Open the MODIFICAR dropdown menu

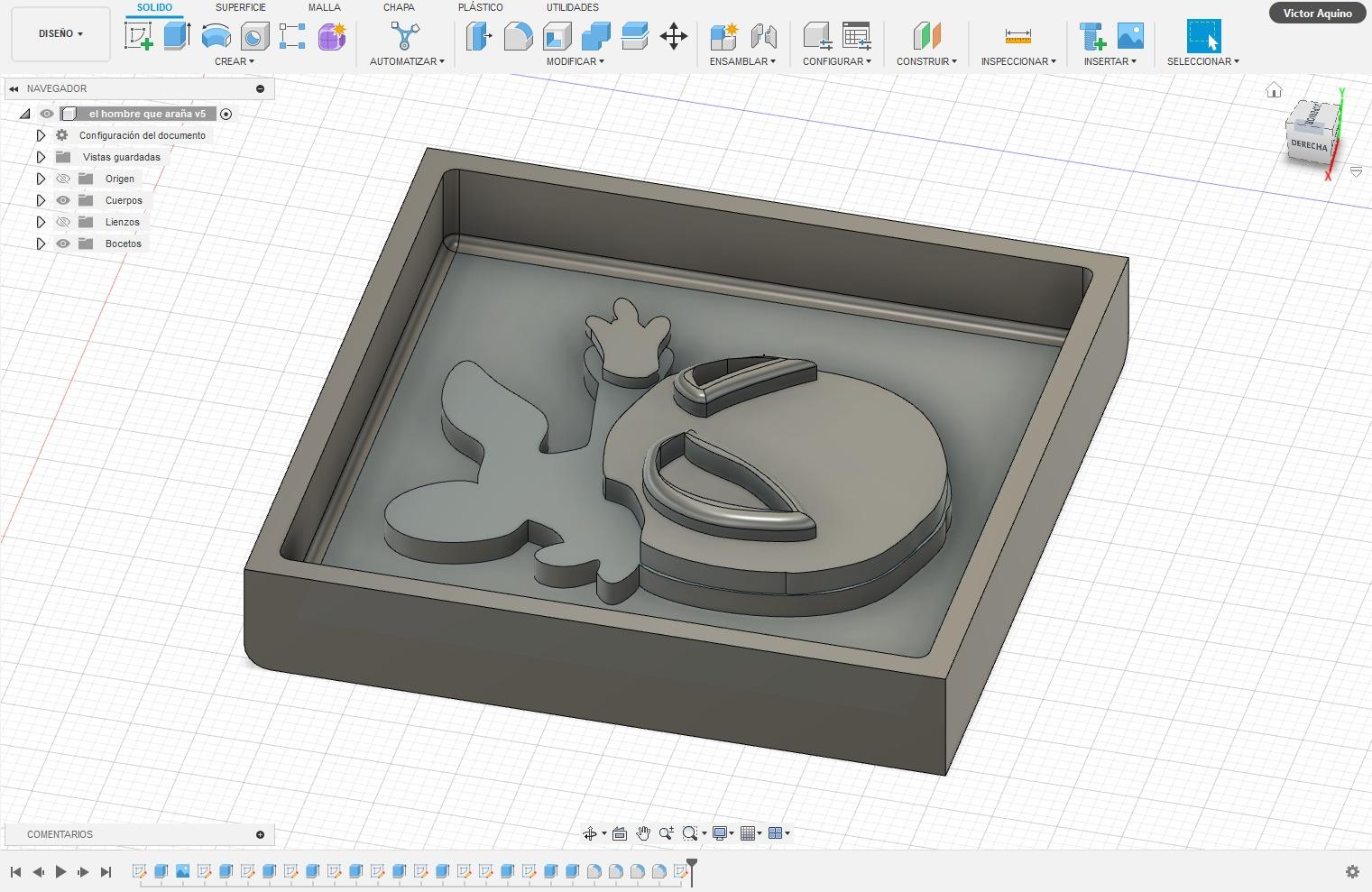(576, 61)
